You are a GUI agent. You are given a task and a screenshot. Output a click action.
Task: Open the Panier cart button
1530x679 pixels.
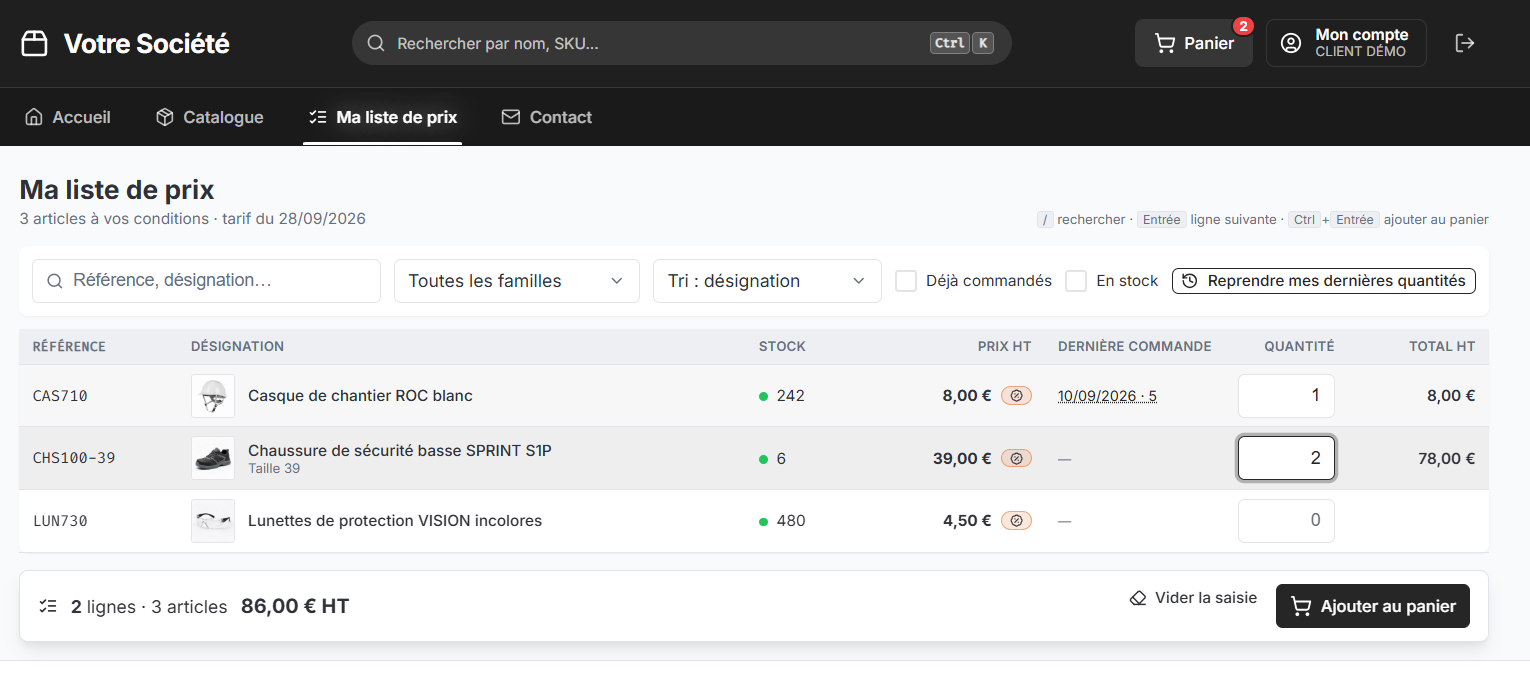pos(1194,43)
